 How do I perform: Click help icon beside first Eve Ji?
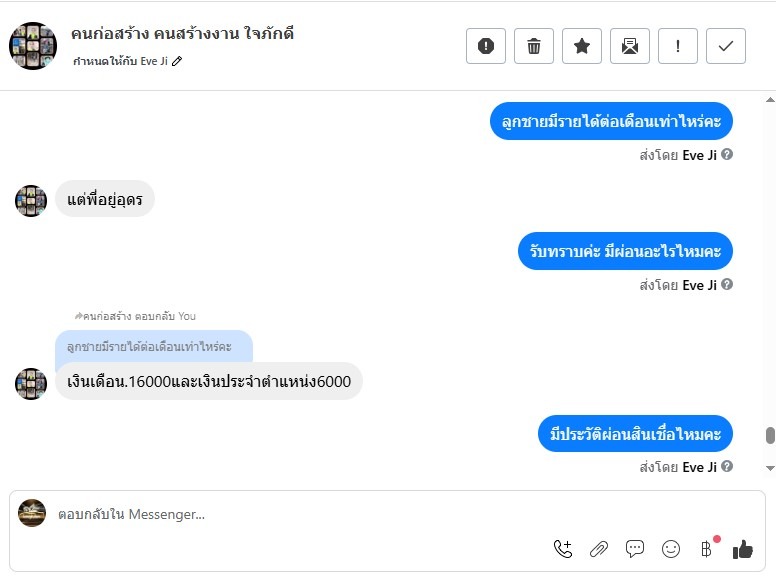(727, 155)
